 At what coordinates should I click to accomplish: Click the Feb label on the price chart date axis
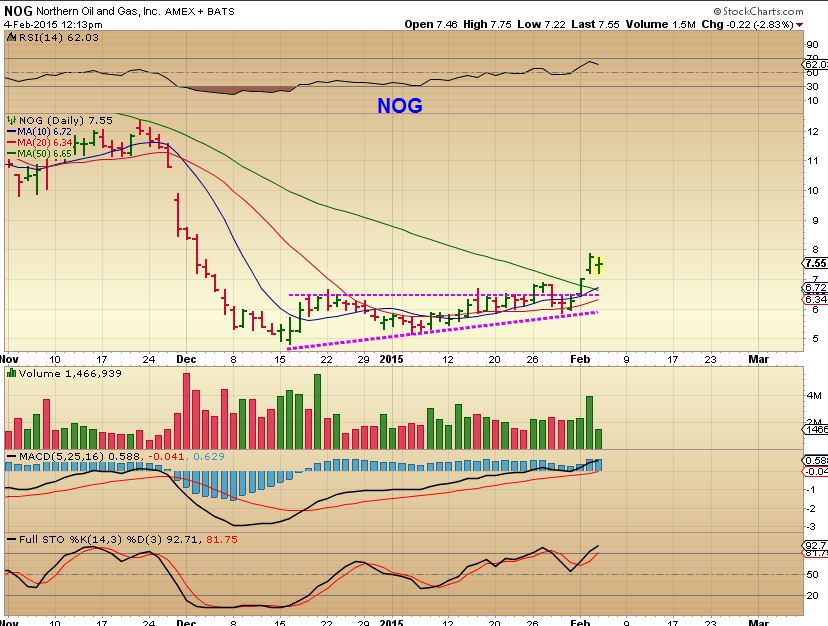tap(580, 359)
